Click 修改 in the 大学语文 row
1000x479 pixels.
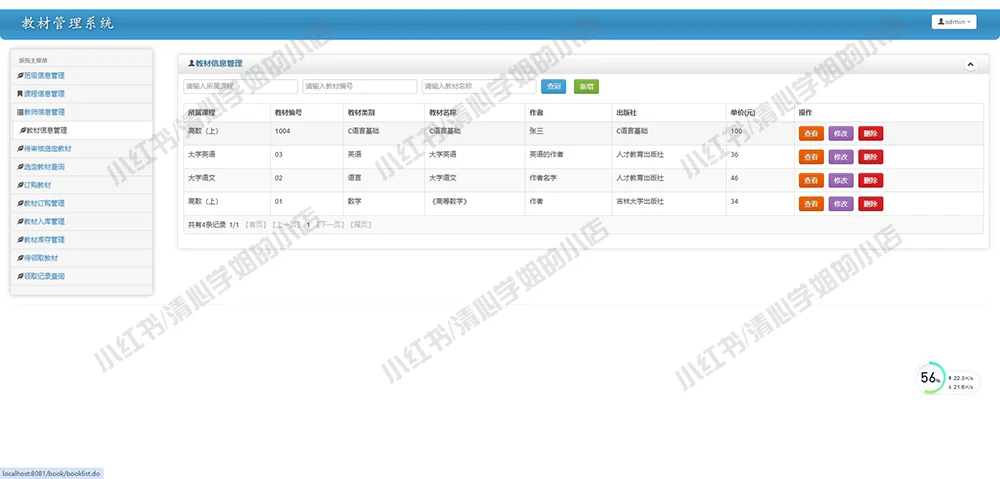tap(841, 181)
